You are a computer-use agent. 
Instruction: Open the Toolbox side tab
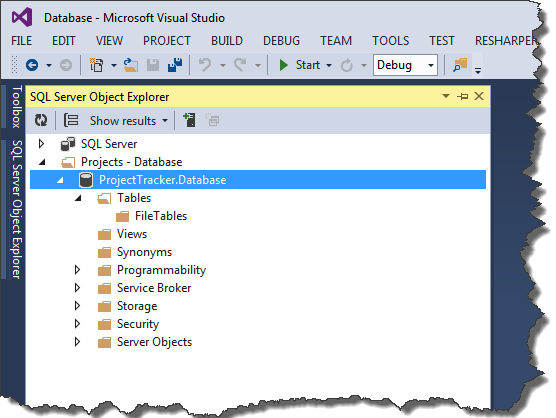[x=17, y=106]
